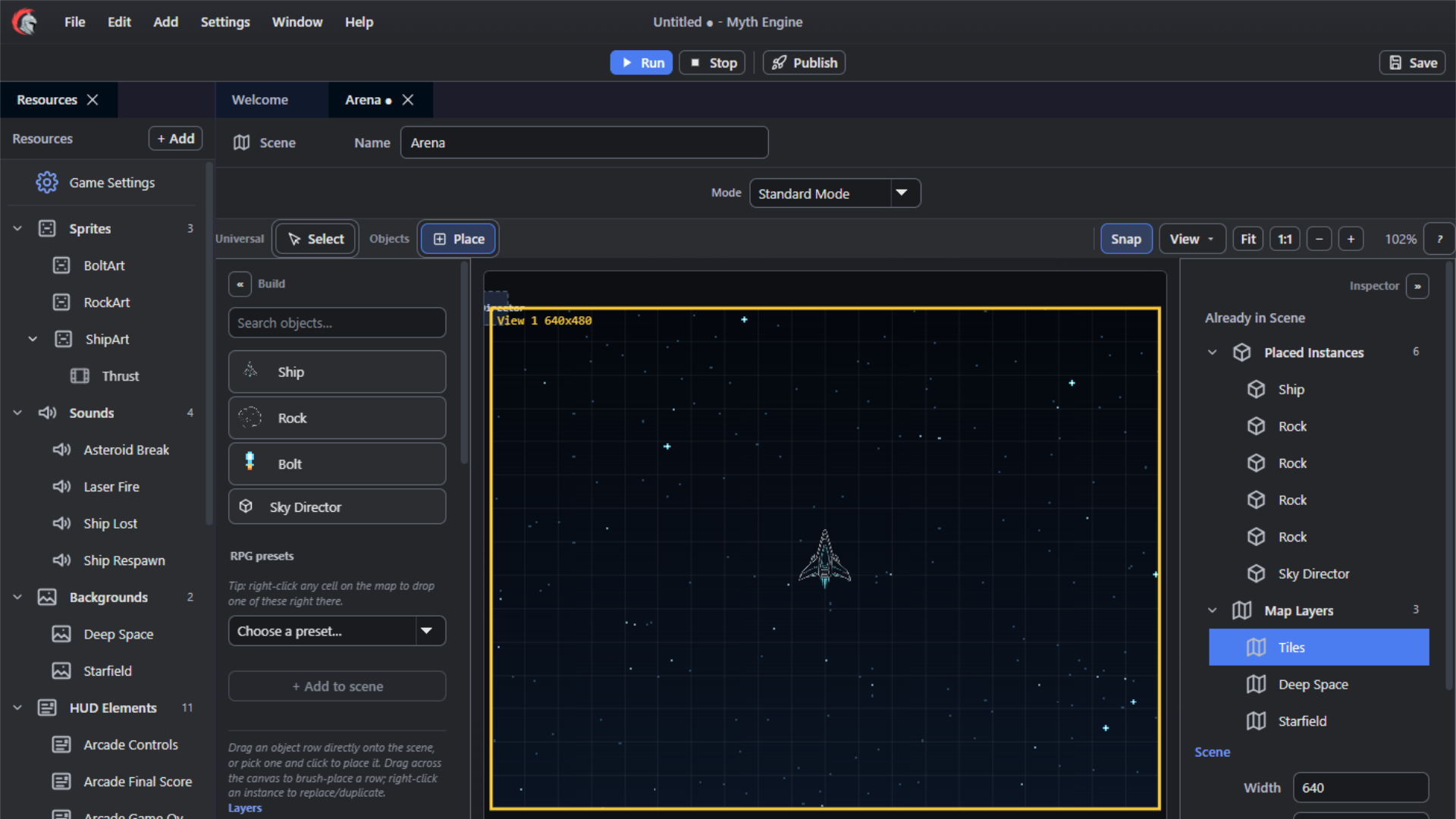Screen dimensions: 1456x819
Task: Collapse the Map Layers list
Action: click(1213, 610)
